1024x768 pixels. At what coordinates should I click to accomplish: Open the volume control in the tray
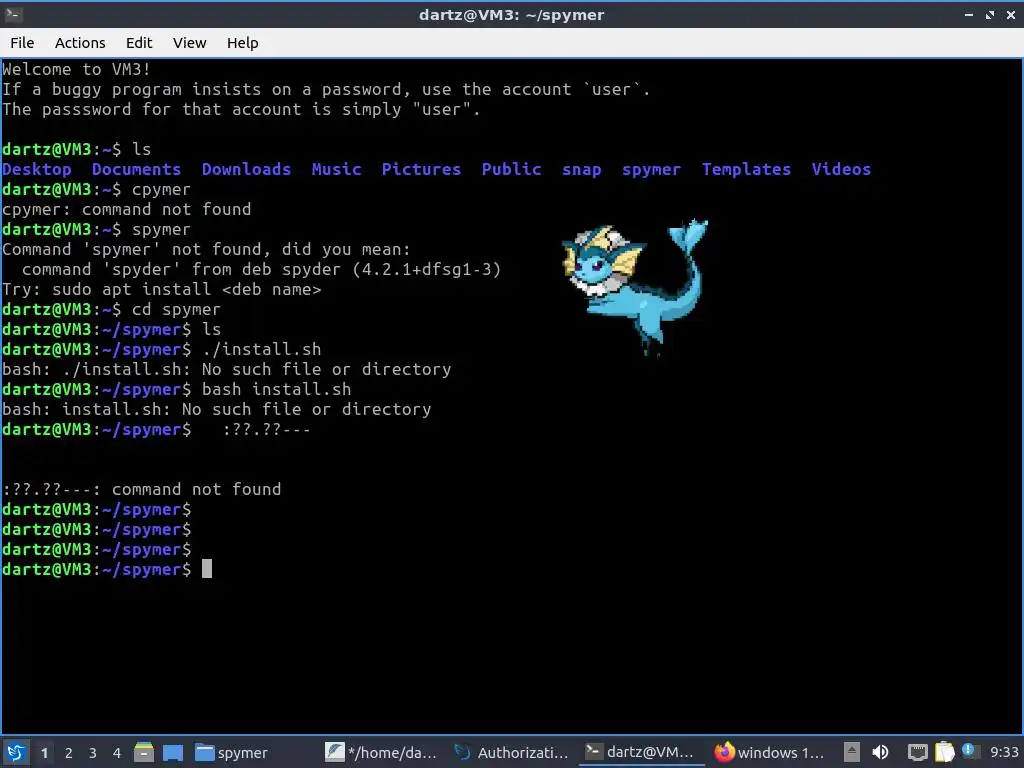point(880,752)
